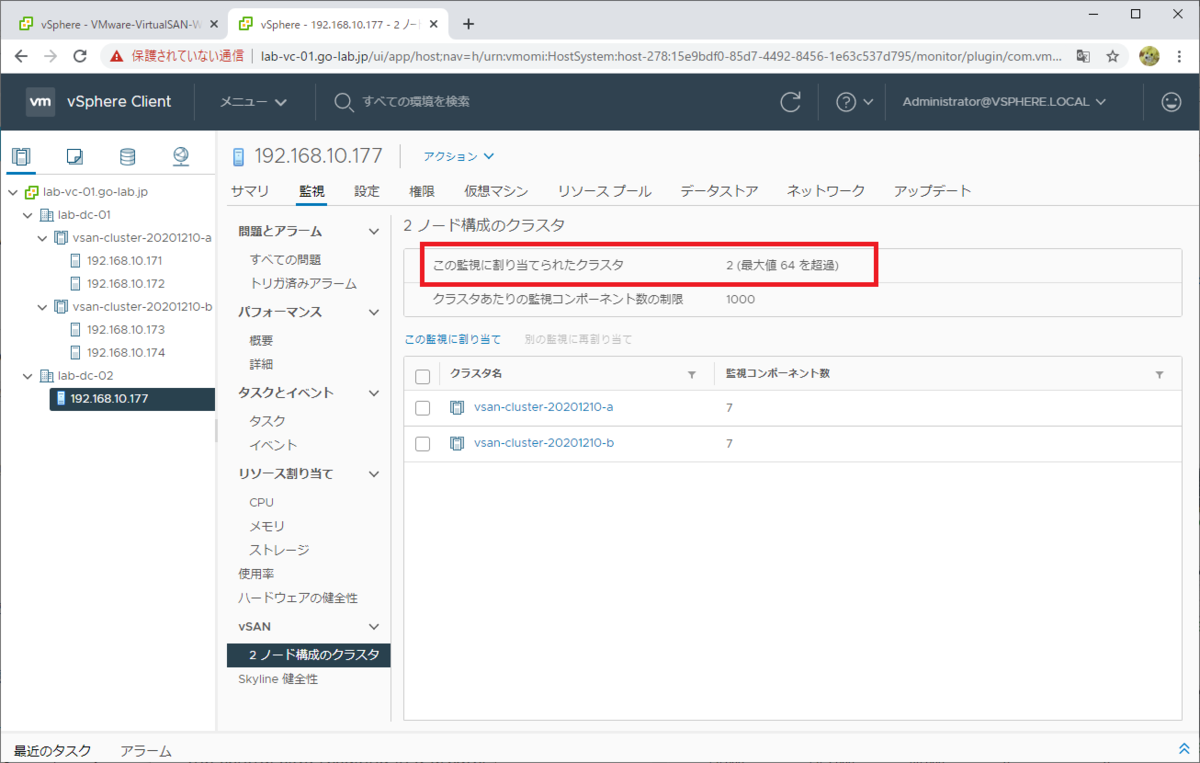Collapse the lab-vc-01.go-lab.jp tree node

pos(13,192)
